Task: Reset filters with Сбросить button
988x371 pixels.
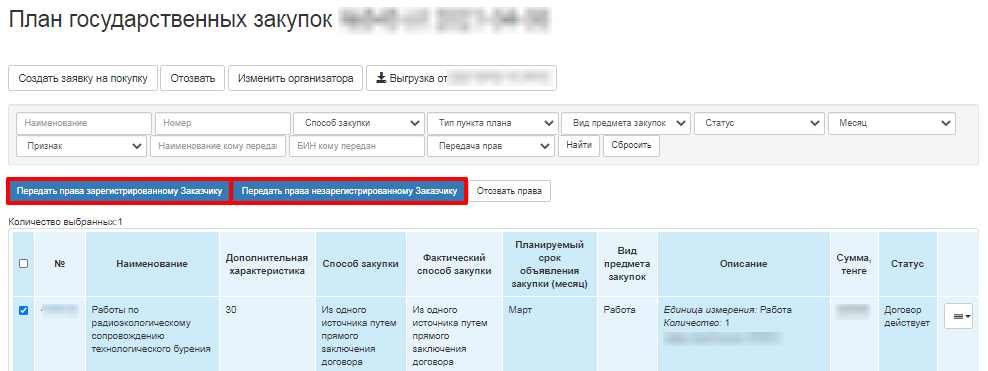Action: click(631, 146)
